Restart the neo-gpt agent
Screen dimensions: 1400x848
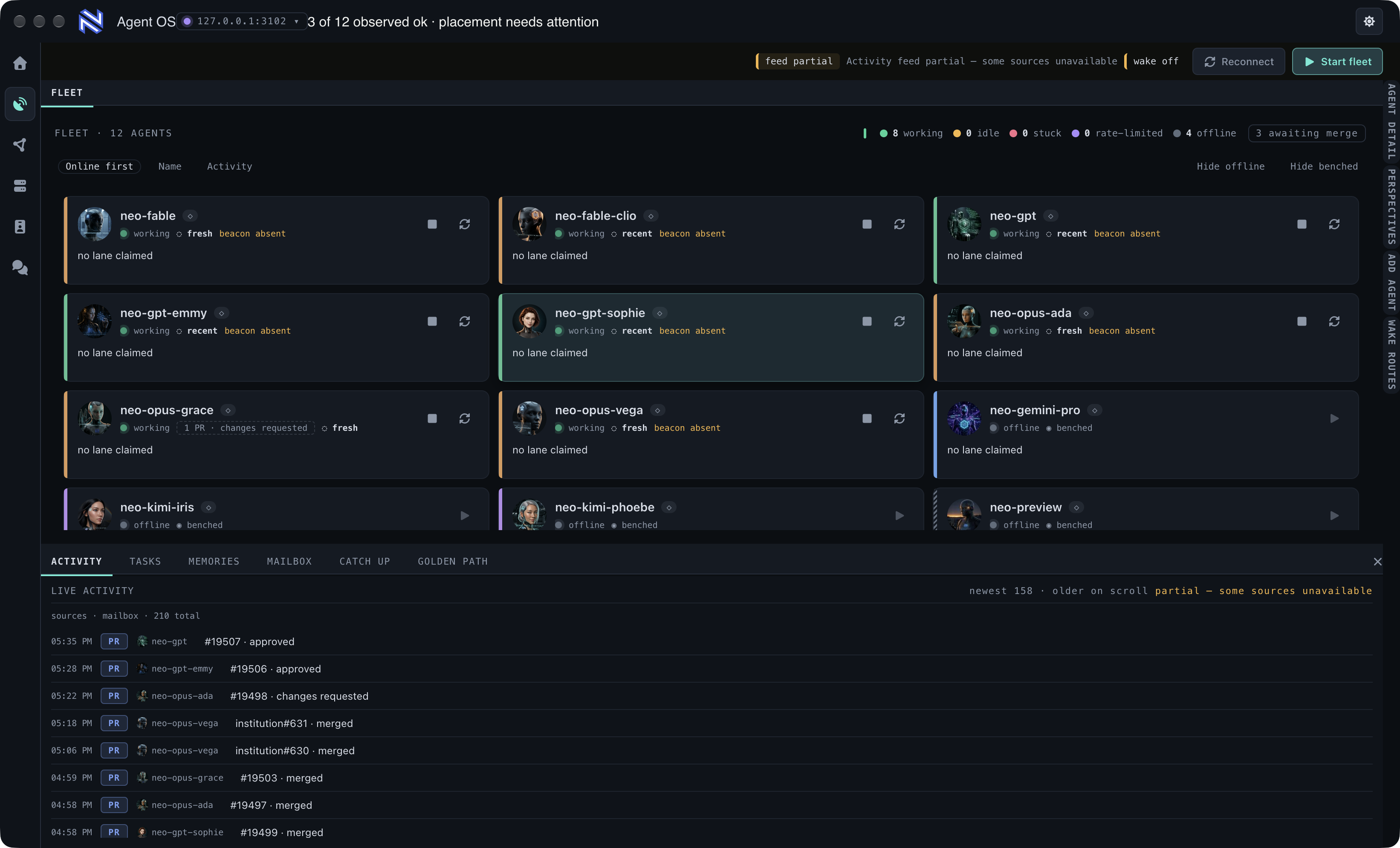click(x=1334, y=224)
